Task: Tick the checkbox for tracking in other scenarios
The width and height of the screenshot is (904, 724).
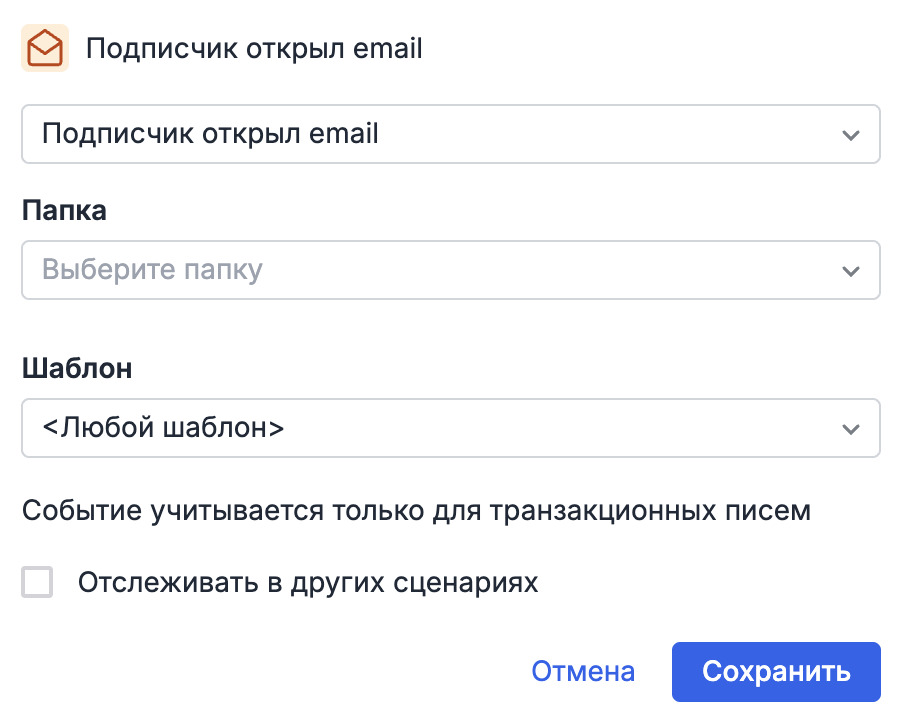Action: click(37, 582)
